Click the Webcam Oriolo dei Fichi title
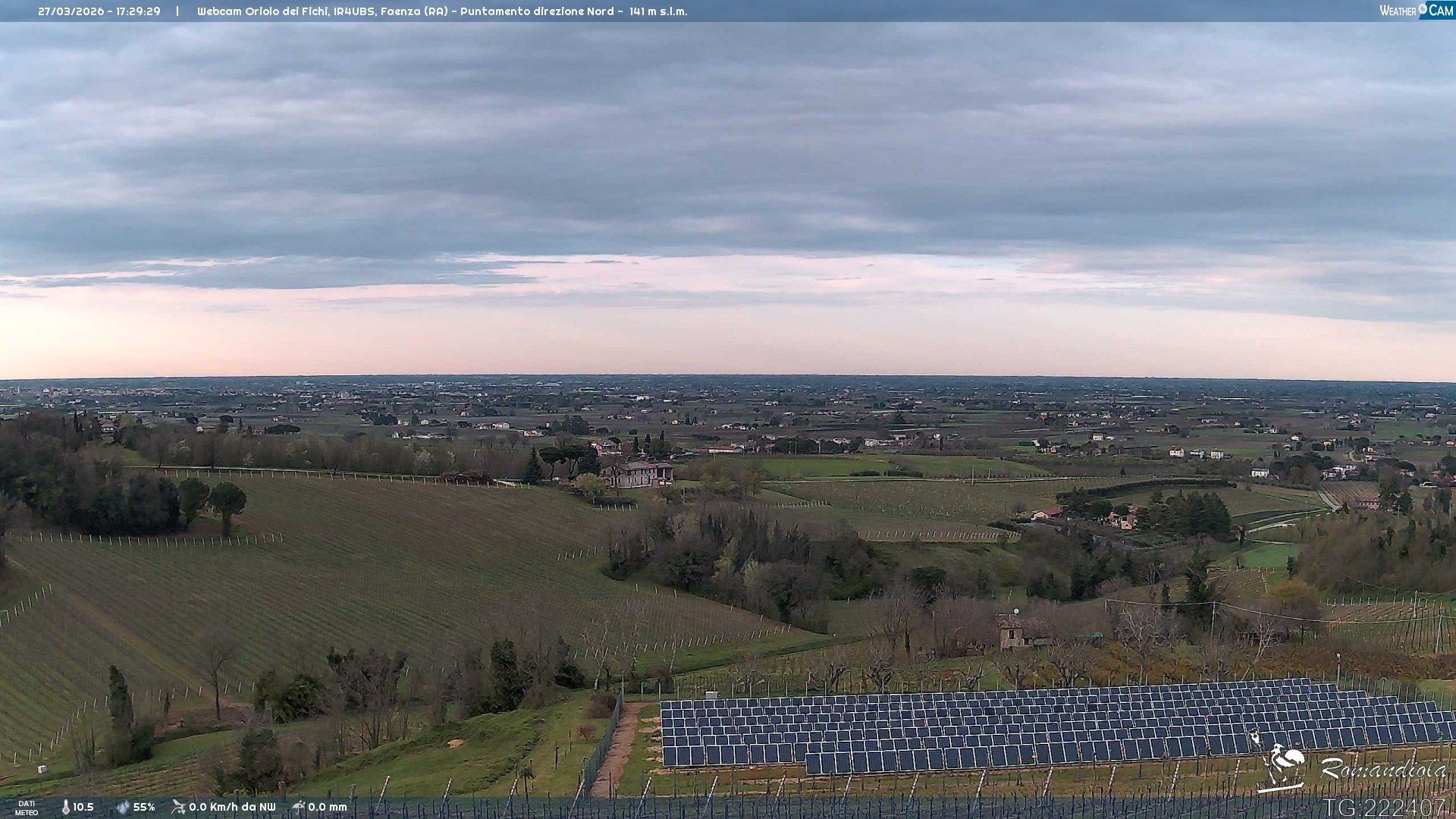Screen dimensions: 1456x819 click(x=263, y=11)
